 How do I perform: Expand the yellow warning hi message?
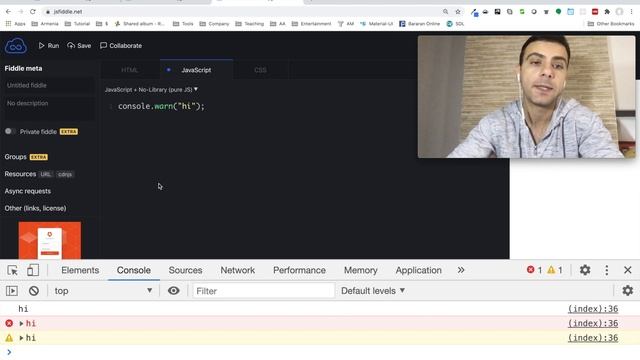click(x=21, y=338)
